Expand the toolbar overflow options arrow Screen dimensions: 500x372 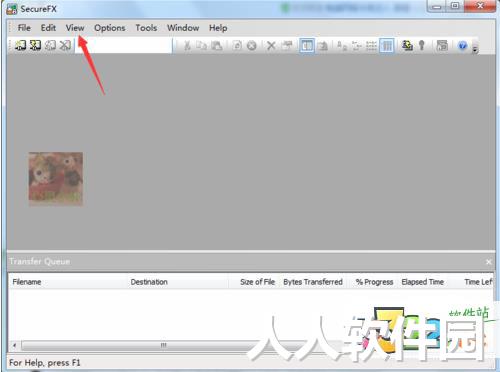pos(475,49)
